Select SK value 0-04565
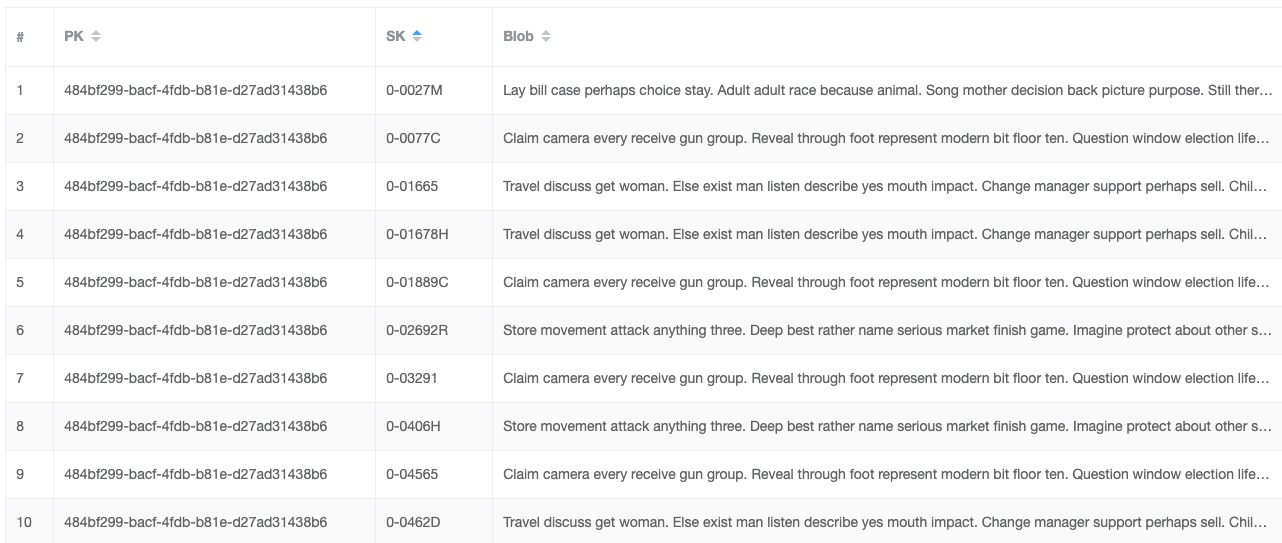Screen dimensions: 1282x543 (411, 474)
